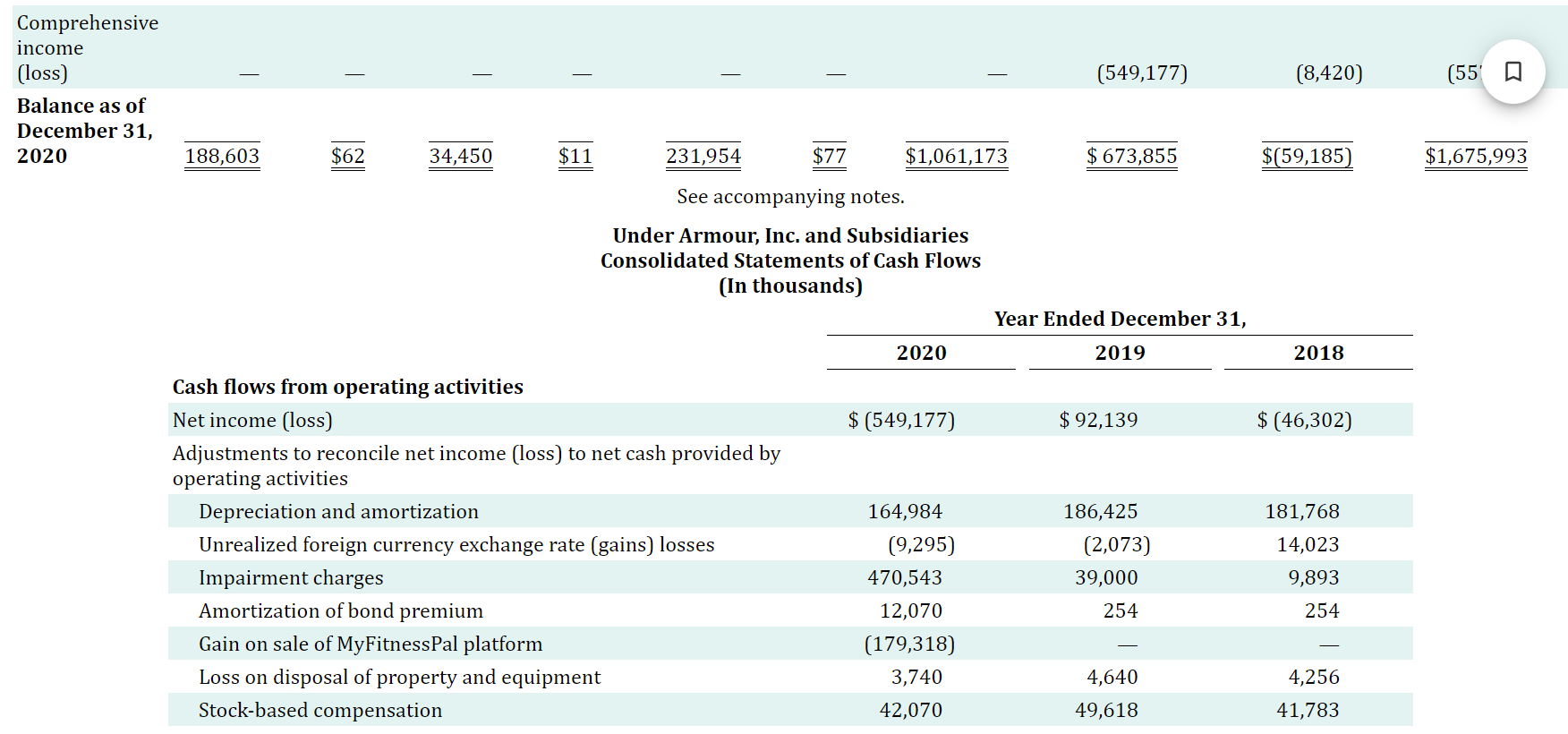Click 'Impairment charges' row label
1568x734 pixels.
pyautogui.click(x=291, y=577)
